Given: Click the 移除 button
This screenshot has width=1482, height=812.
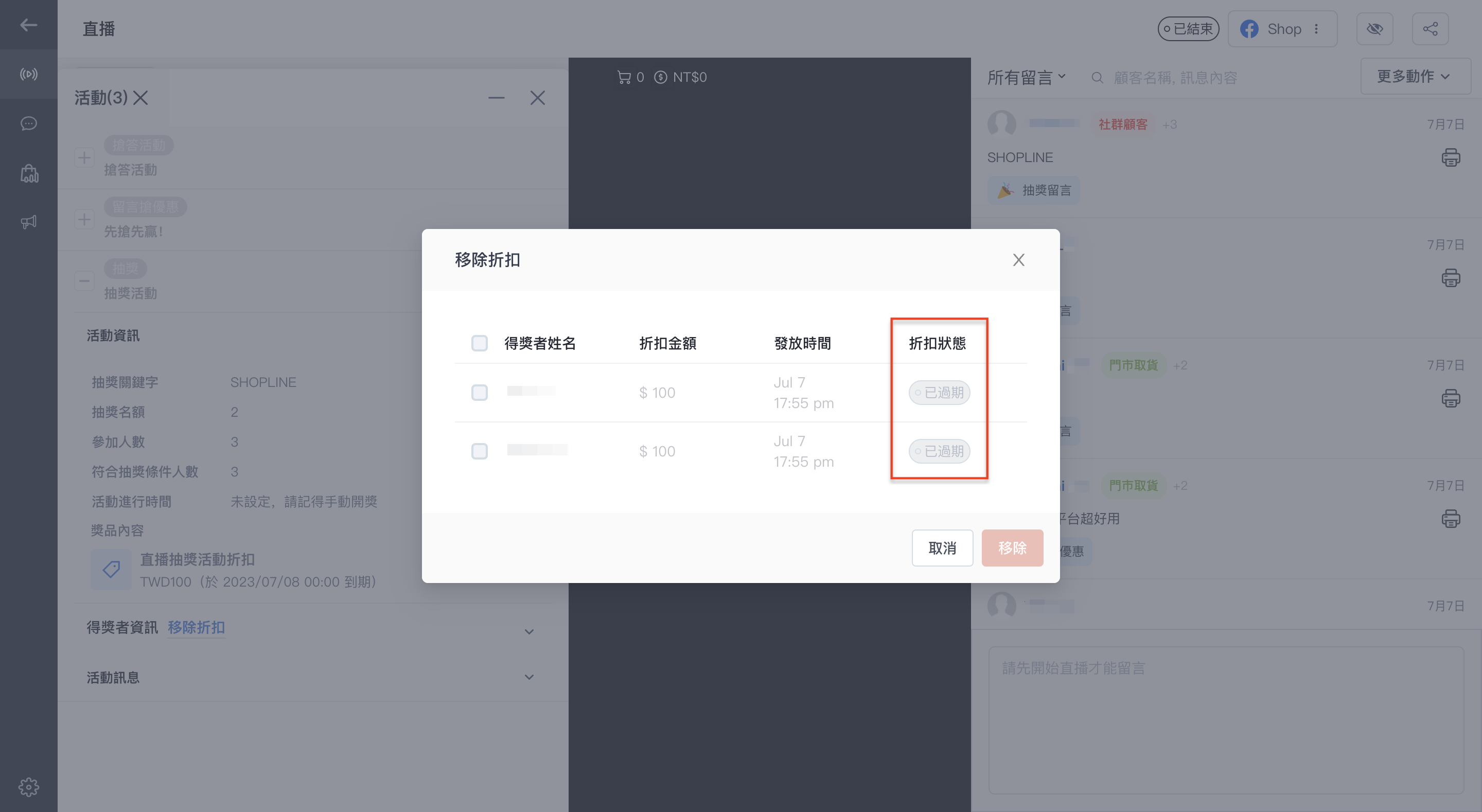Looking at the screenshot, I should [x=1013, y=548].
